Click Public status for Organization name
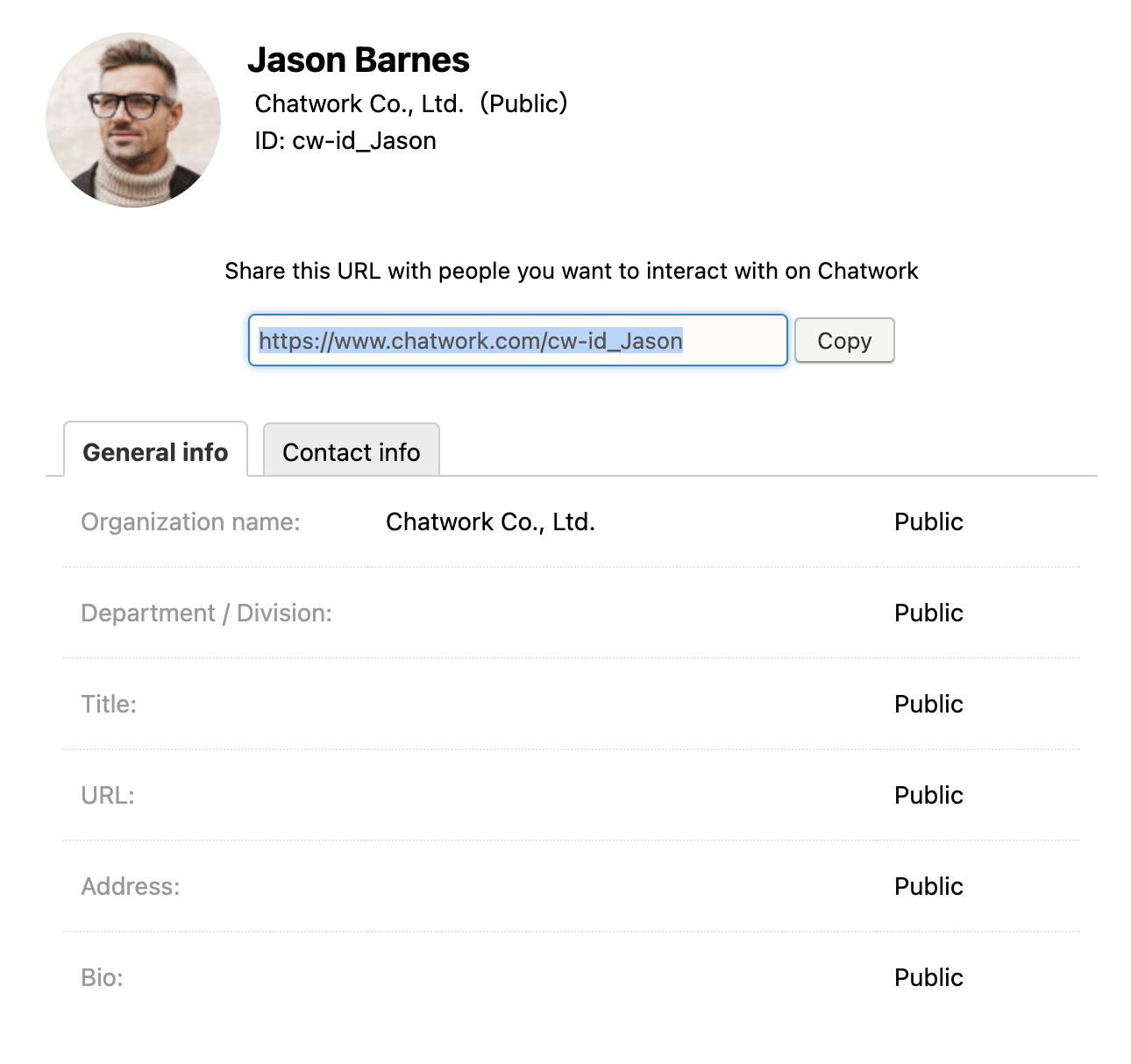 click(928, 521)
